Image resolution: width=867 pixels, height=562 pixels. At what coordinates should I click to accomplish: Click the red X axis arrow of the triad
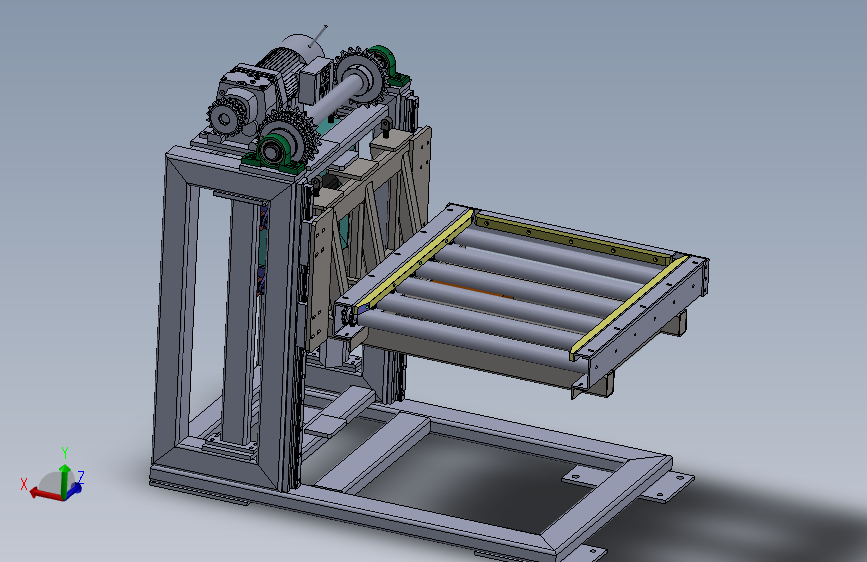(x=45, y=493)
